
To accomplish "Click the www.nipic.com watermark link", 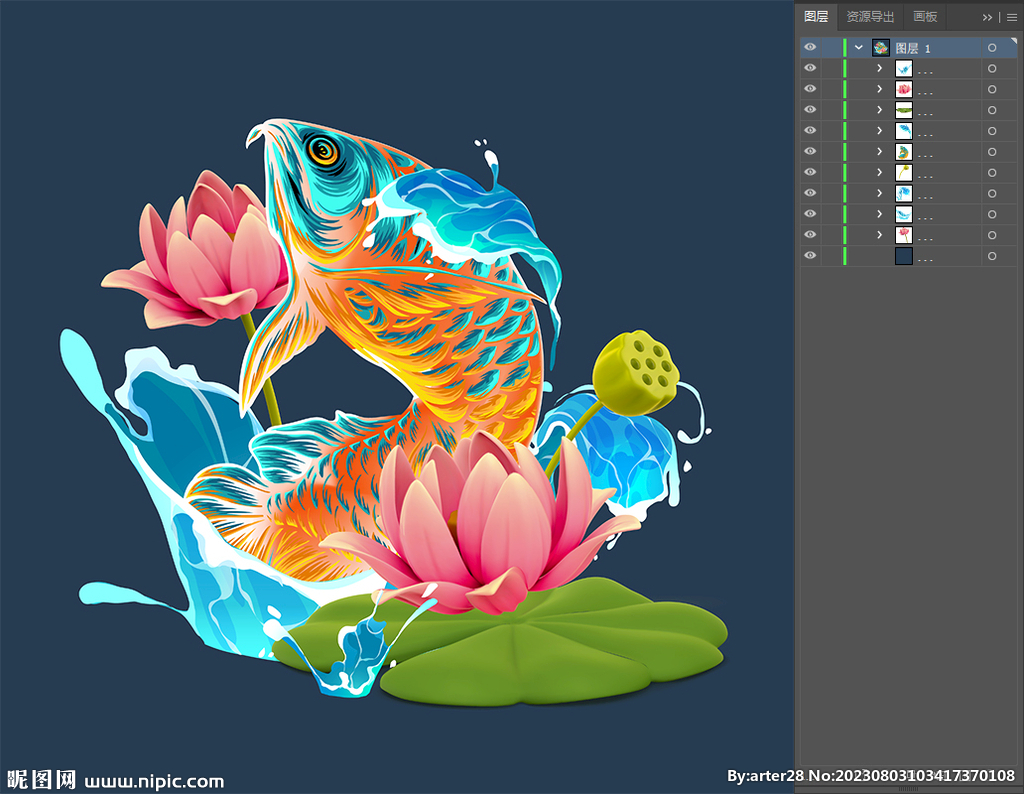I will tap(154, 781).
